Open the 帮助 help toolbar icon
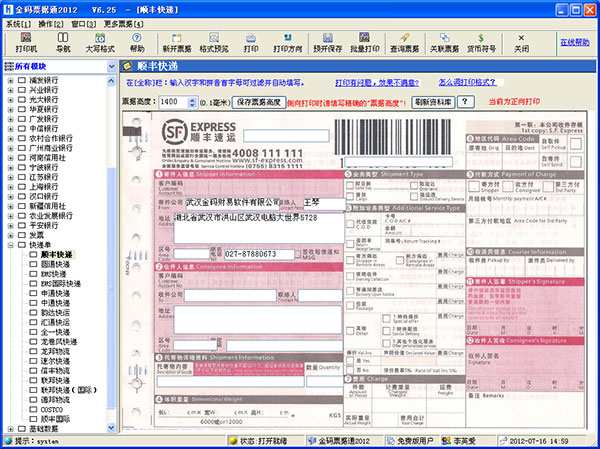Image resolution: width=600 pixels, height=449 pixels. 137,38
